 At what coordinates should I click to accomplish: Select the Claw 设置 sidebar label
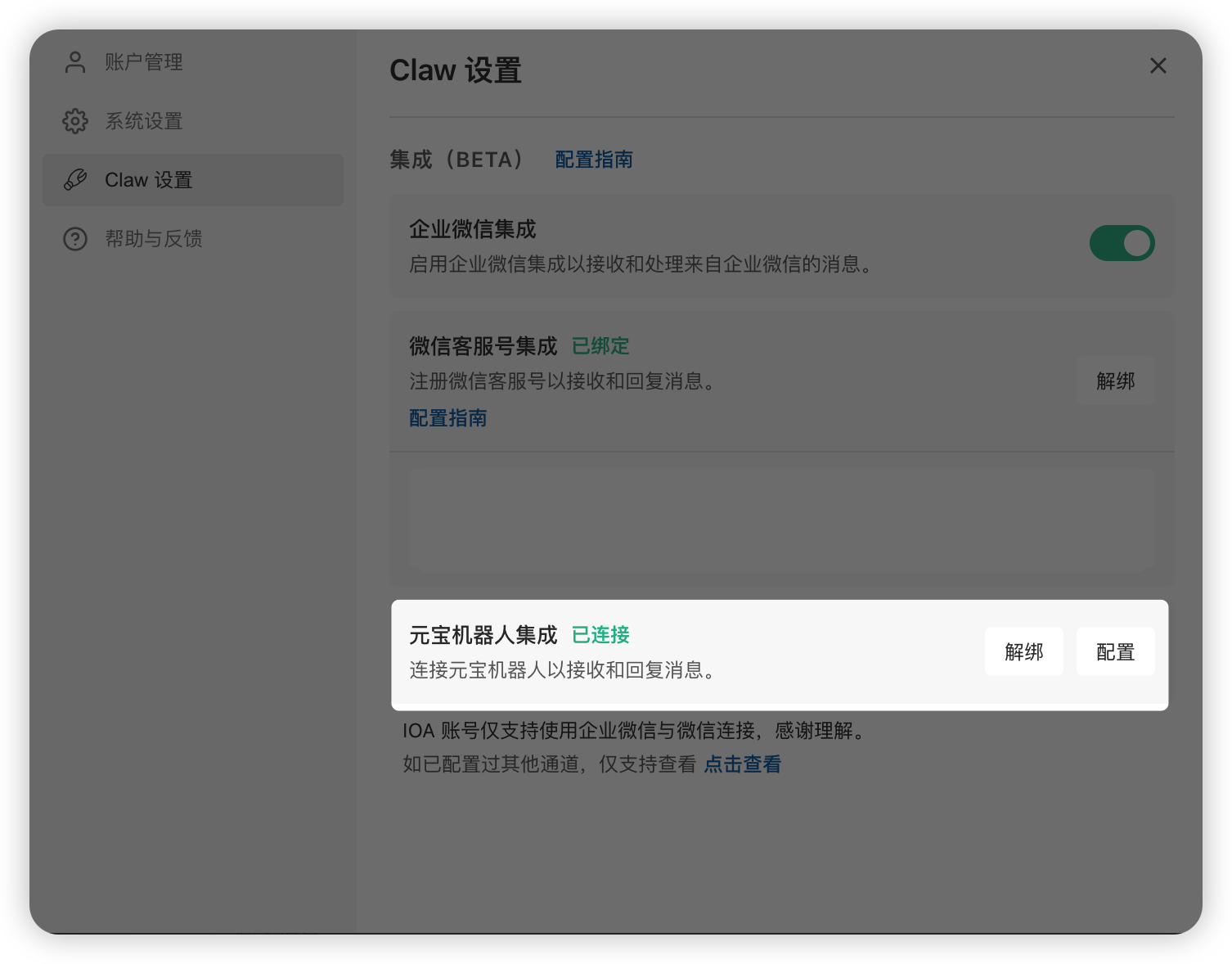click(x=149, y=180)
